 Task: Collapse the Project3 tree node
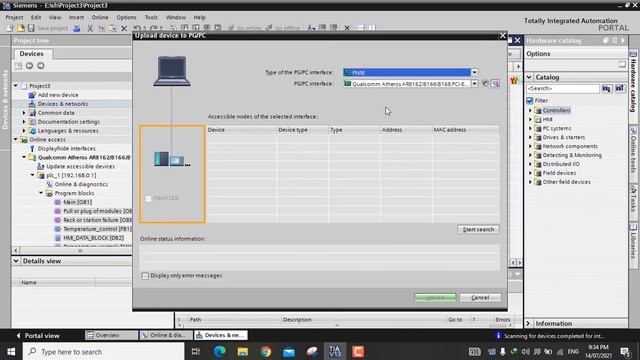point(16,86)
